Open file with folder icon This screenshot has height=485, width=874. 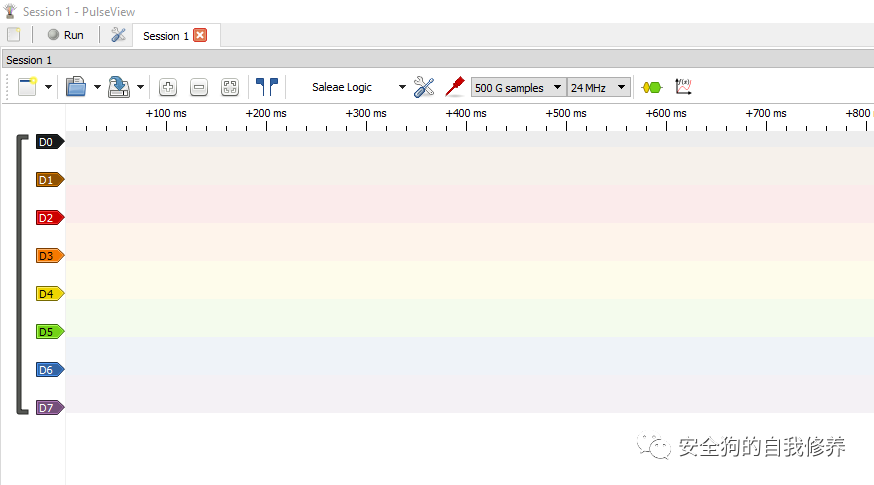tap(76, 87)
